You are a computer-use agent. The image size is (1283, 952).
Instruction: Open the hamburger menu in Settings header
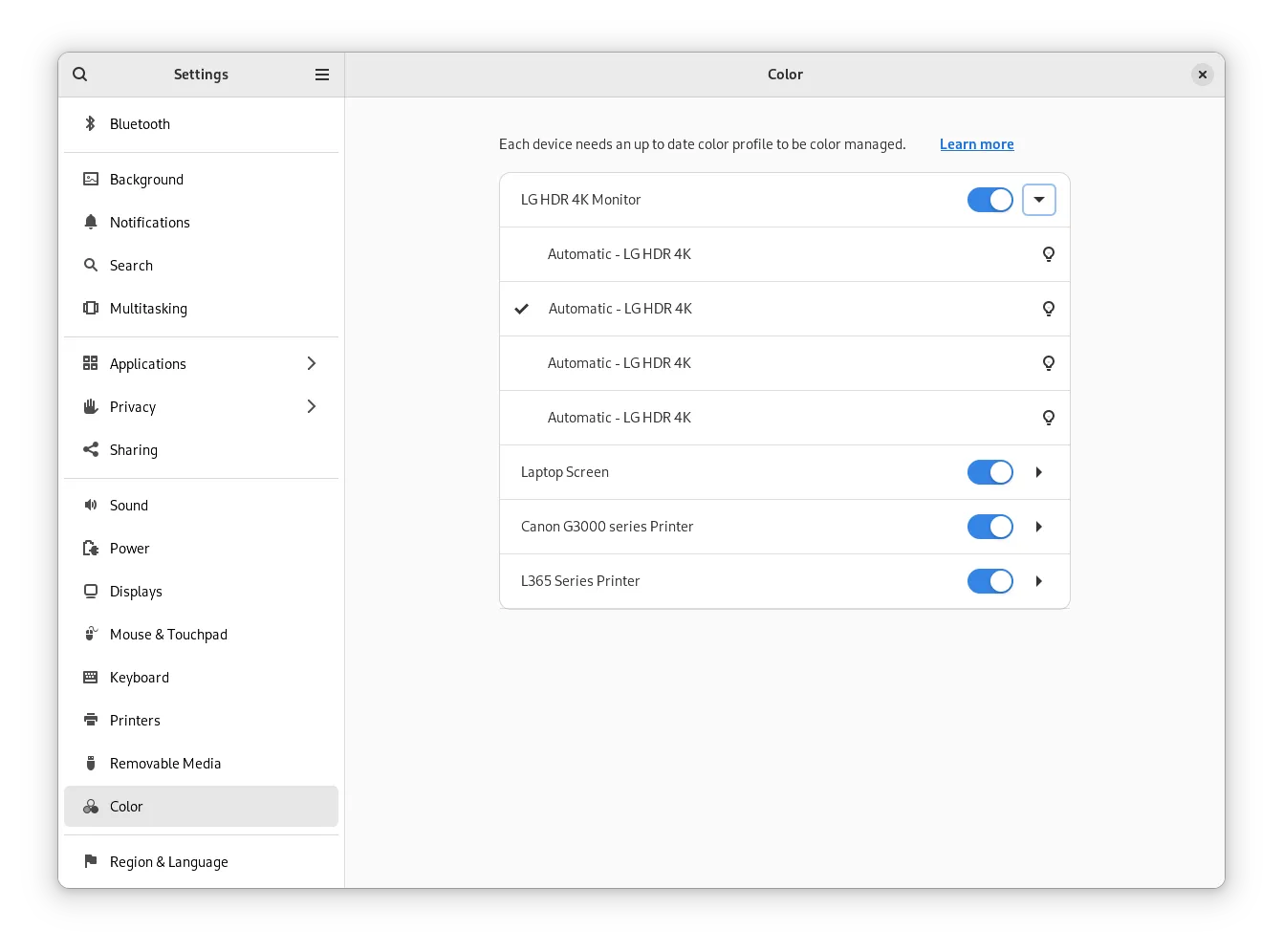point(322,75)
